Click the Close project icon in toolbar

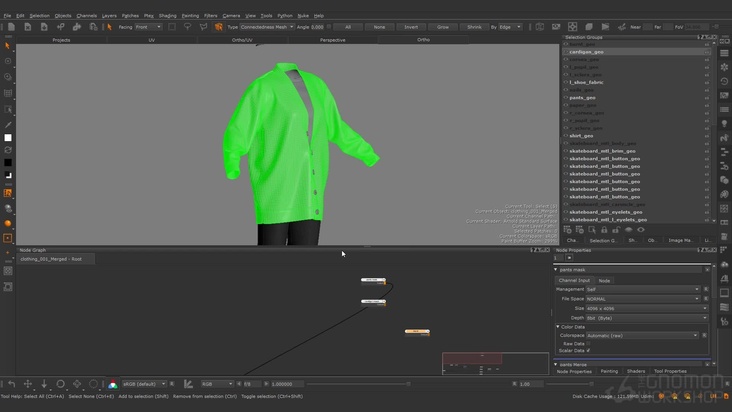point(28,27)
